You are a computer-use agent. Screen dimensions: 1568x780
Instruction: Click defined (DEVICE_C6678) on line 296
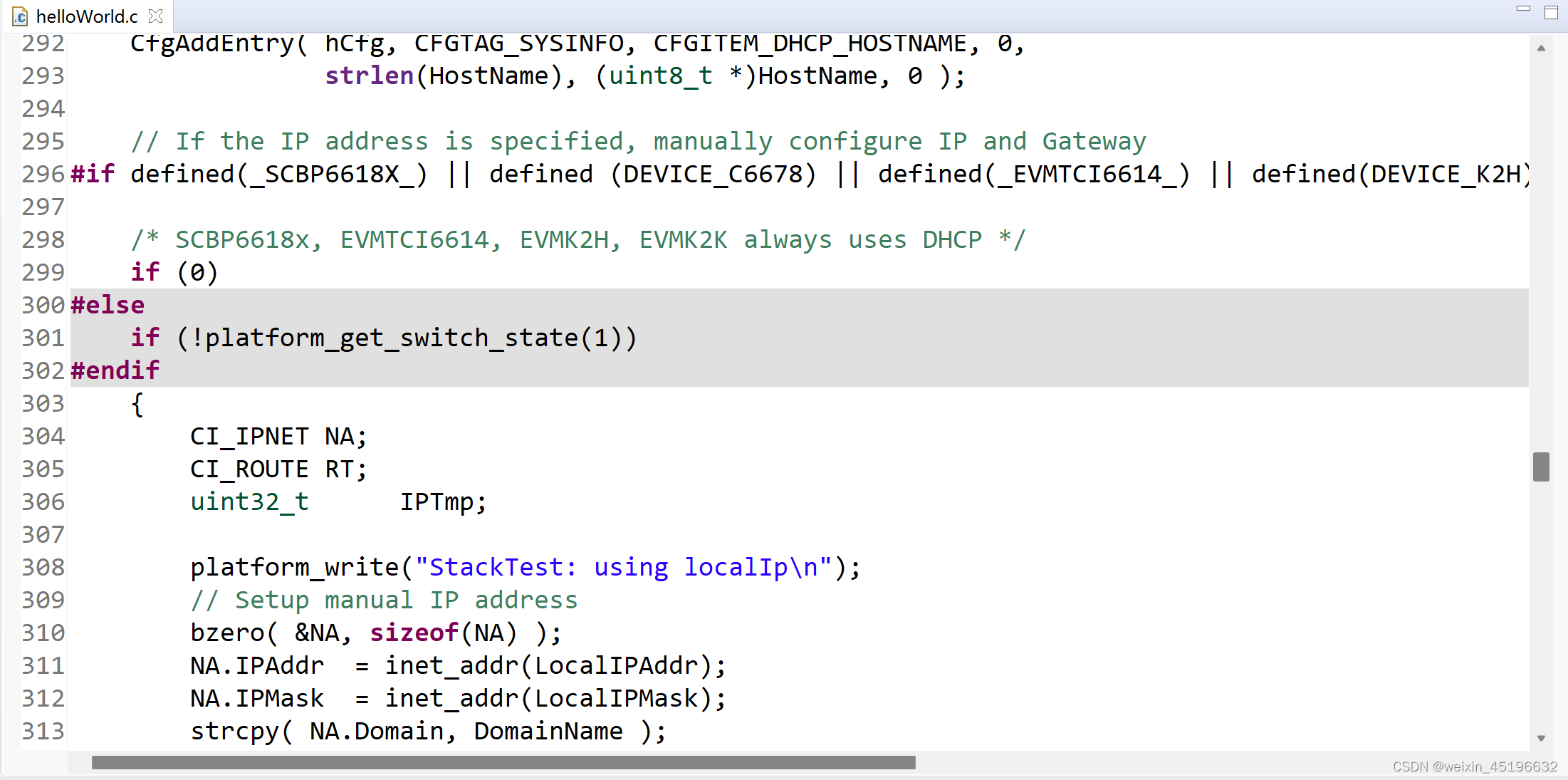point(653,175)
